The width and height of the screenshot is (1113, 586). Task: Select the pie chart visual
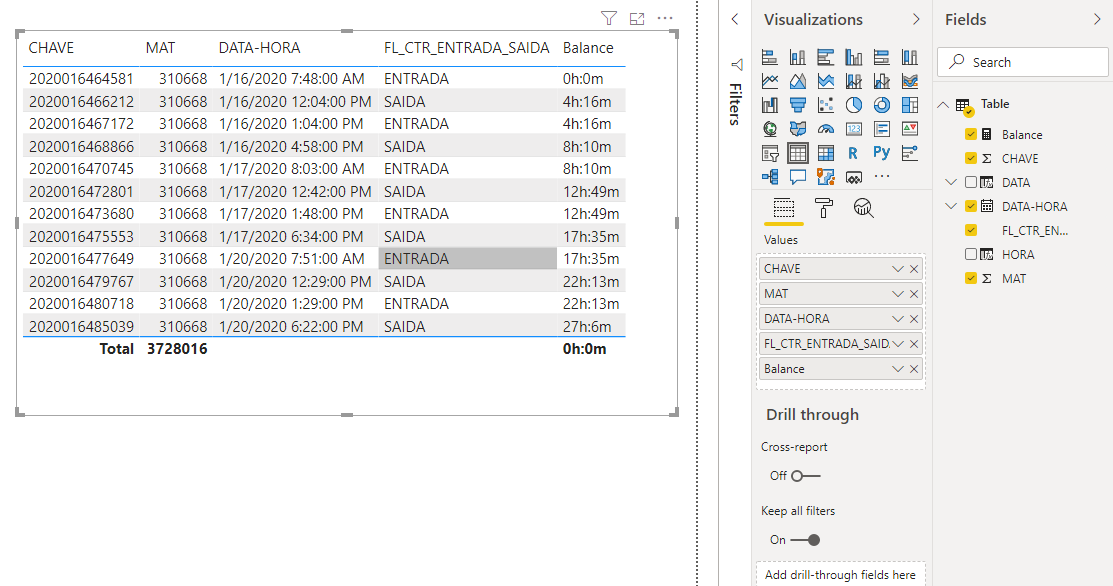(x=854, y=105)
